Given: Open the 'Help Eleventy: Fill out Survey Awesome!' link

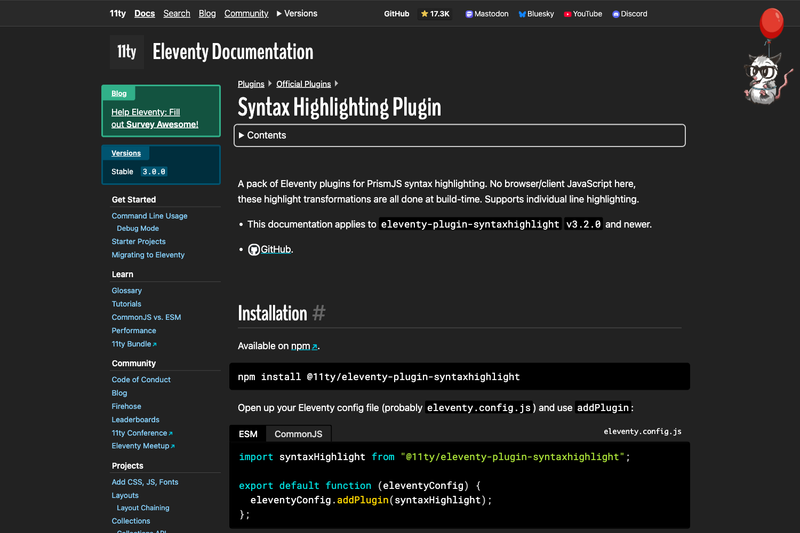Looking at the screenshot, I should coord(155,118).
